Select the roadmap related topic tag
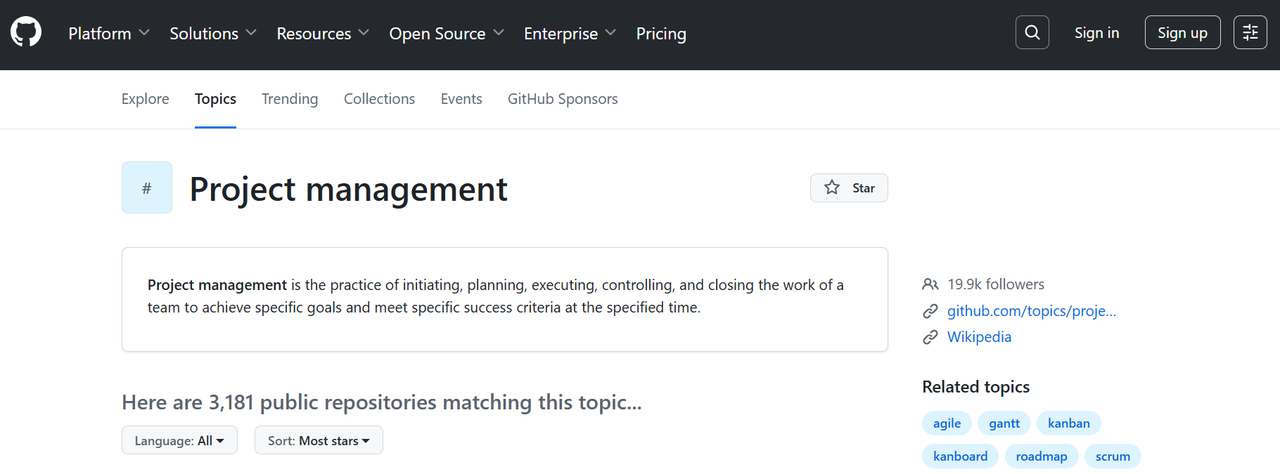The image size is (1280, 474). click(1041, 456)
